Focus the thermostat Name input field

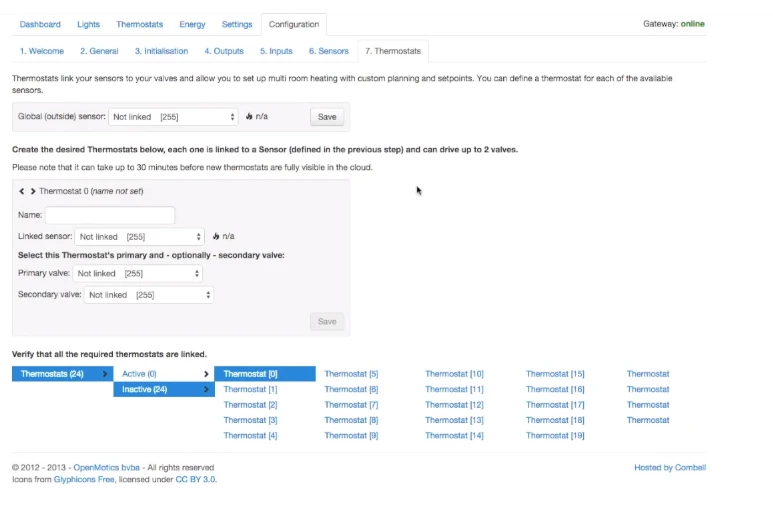point(110,215)
